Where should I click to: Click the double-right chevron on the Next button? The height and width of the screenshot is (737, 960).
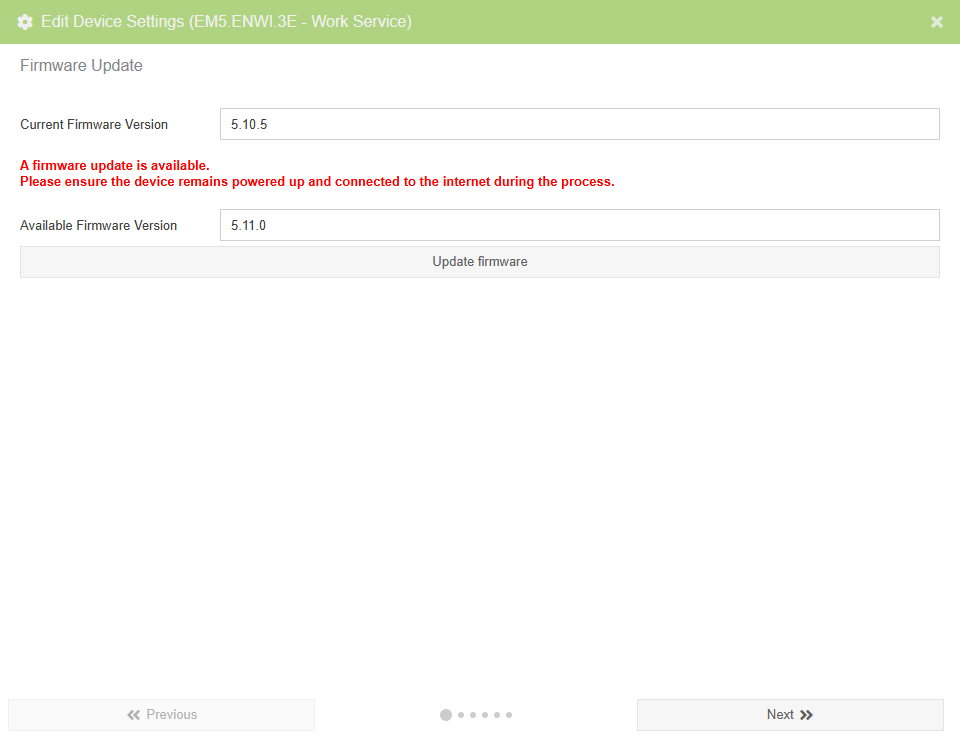(x=806, y=714)
